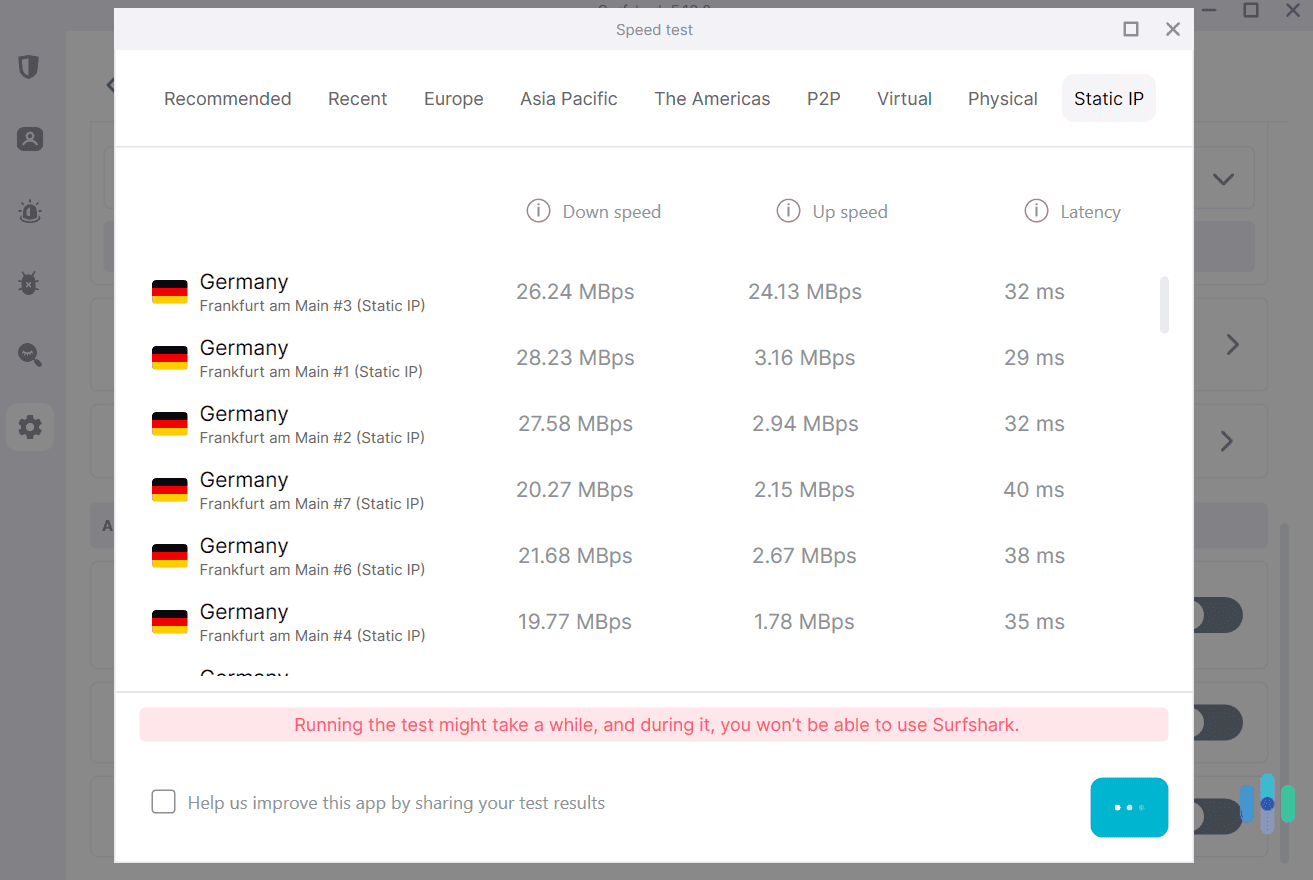Click the info icon next to Latency
The image size is (1313, 880).
1036,211
